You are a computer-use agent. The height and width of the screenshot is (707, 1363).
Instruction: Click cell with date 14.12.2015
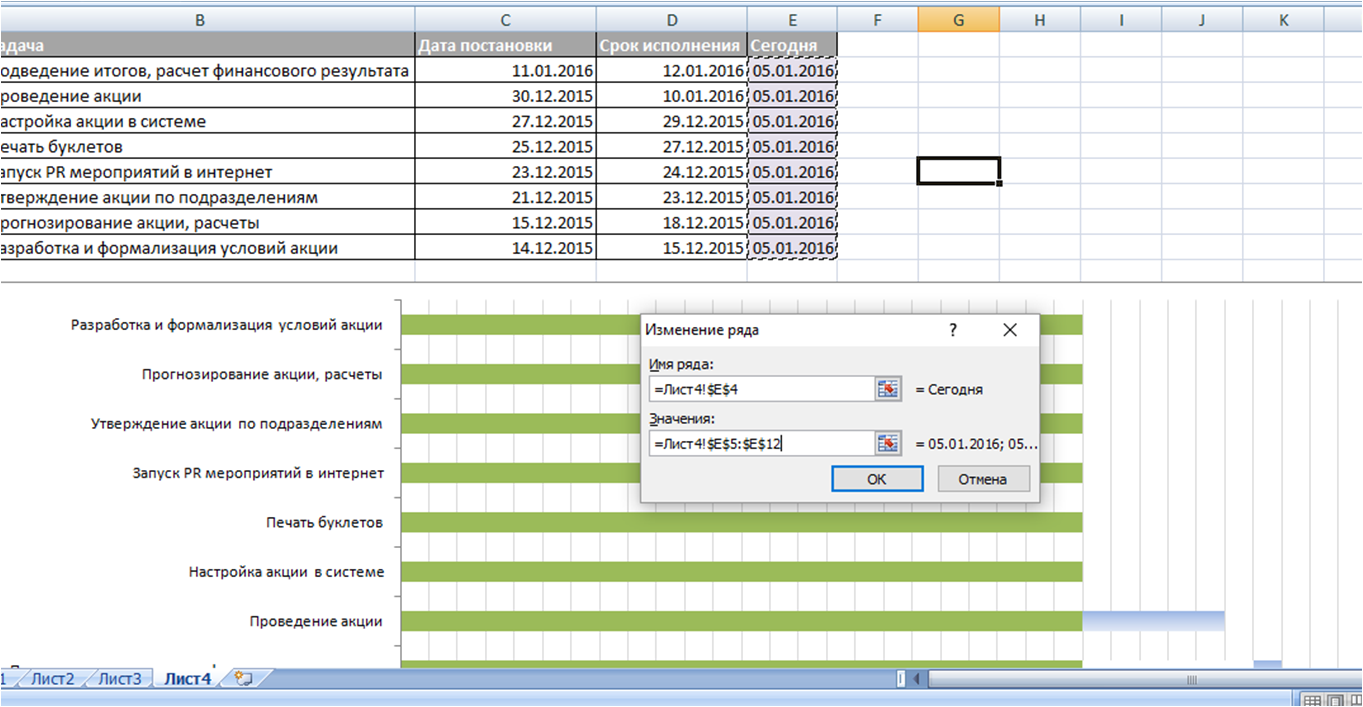click(505, 248)
